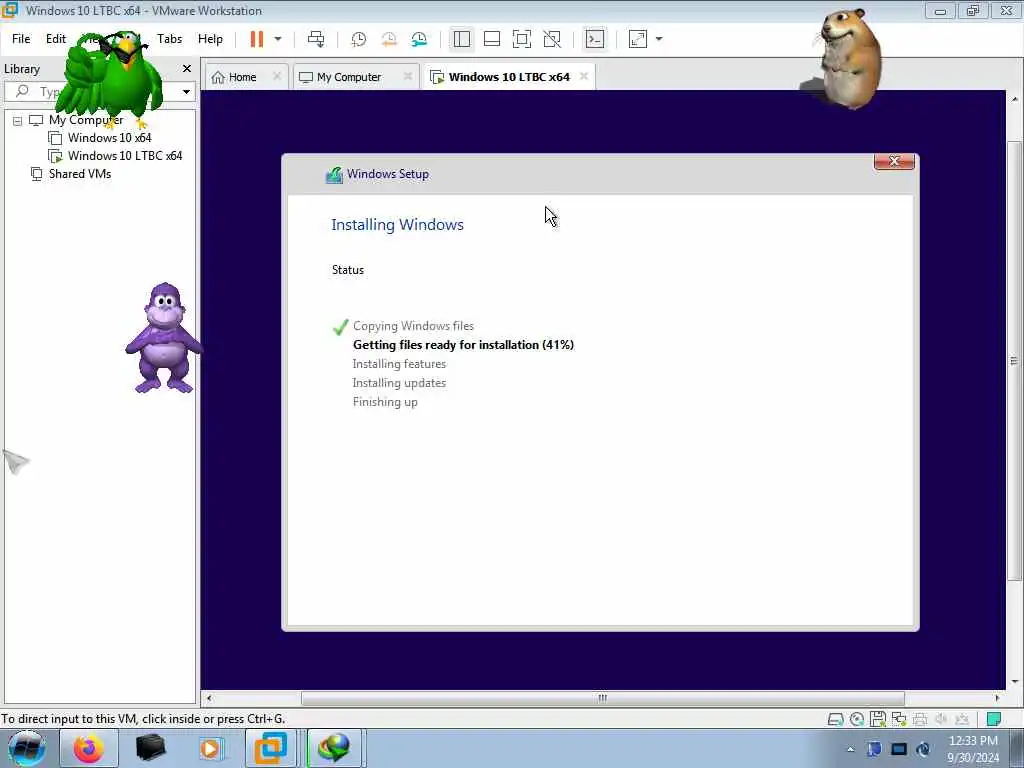Collapse the My Computer tree node

(18, 121)
